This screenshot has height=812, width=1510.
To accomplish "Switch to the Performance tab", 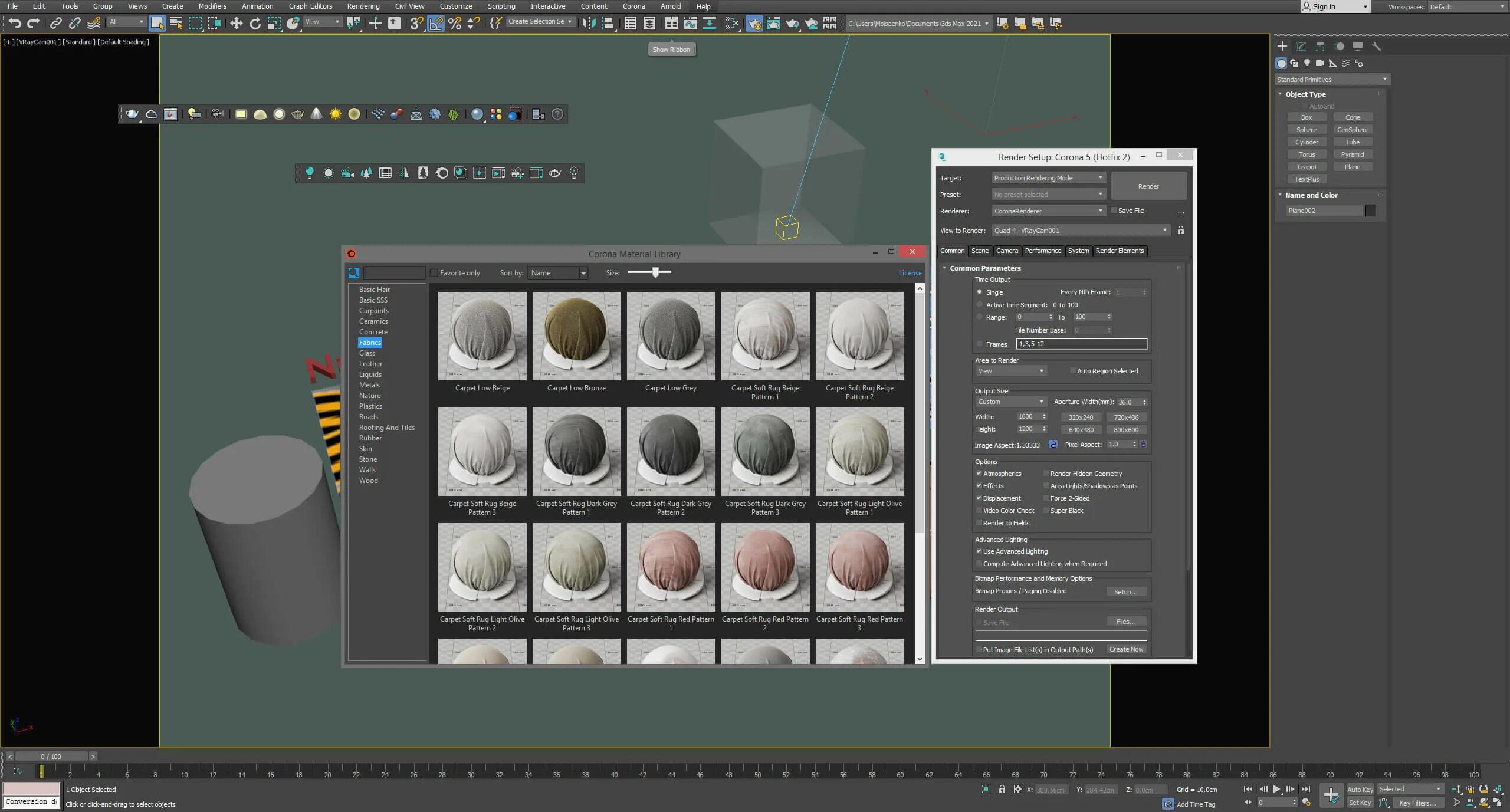I will click(1042, 251).
